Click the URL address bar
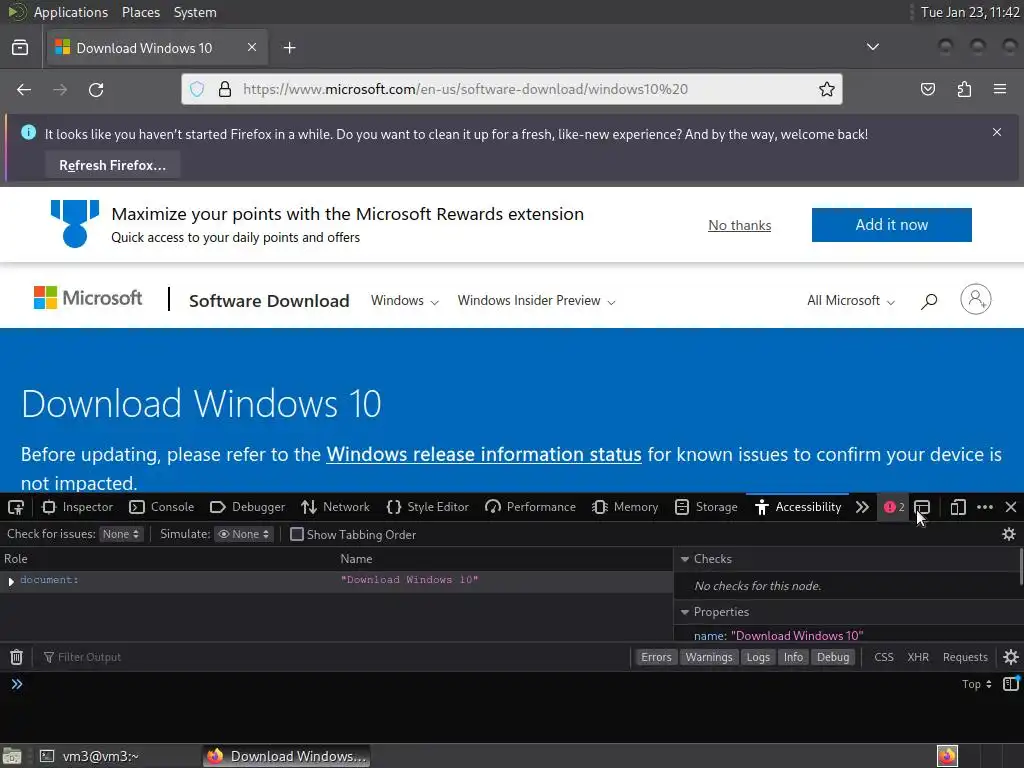 511,89
